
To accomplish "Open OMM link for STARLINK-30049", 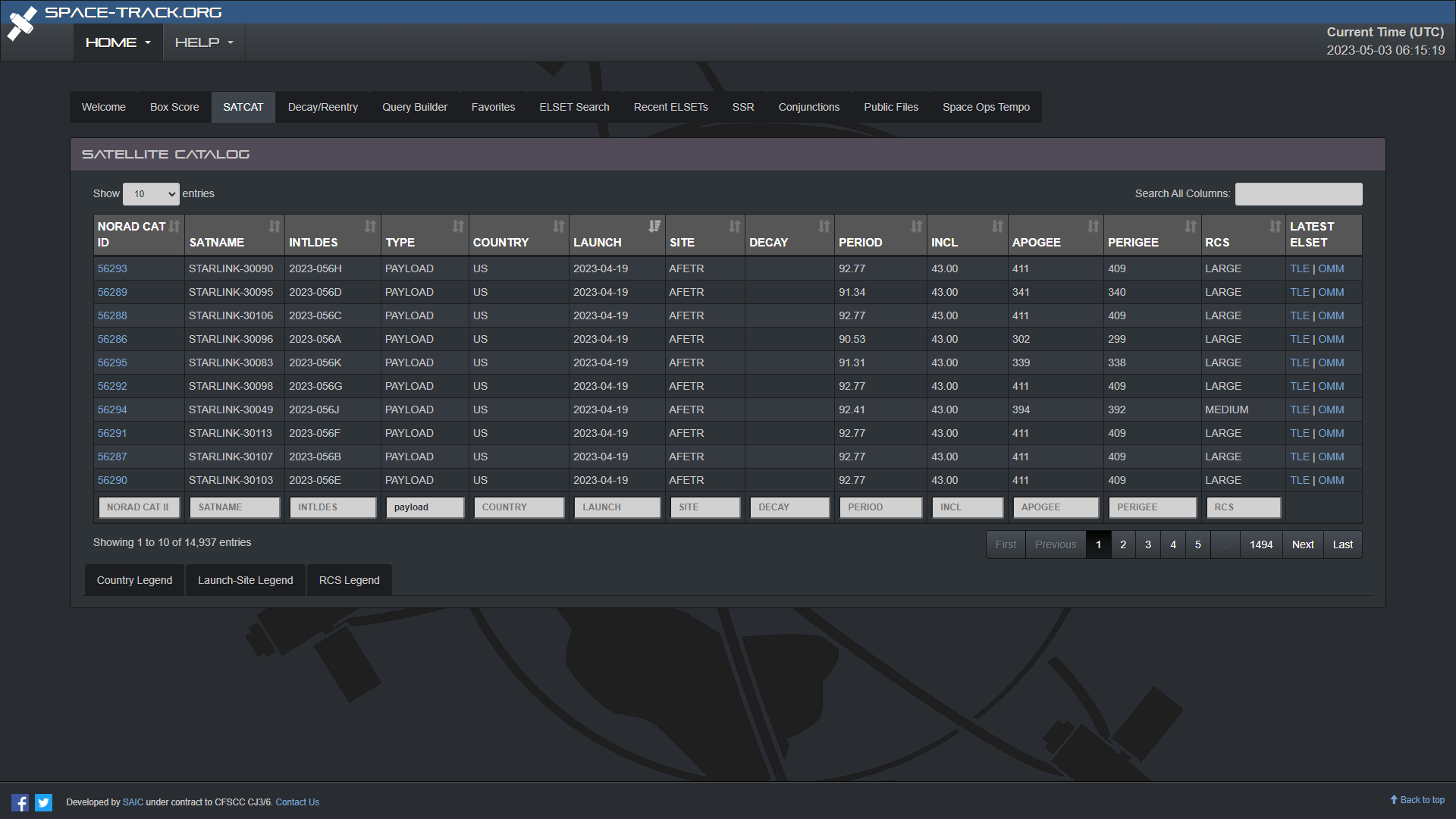I will [x=1331, y=409].
